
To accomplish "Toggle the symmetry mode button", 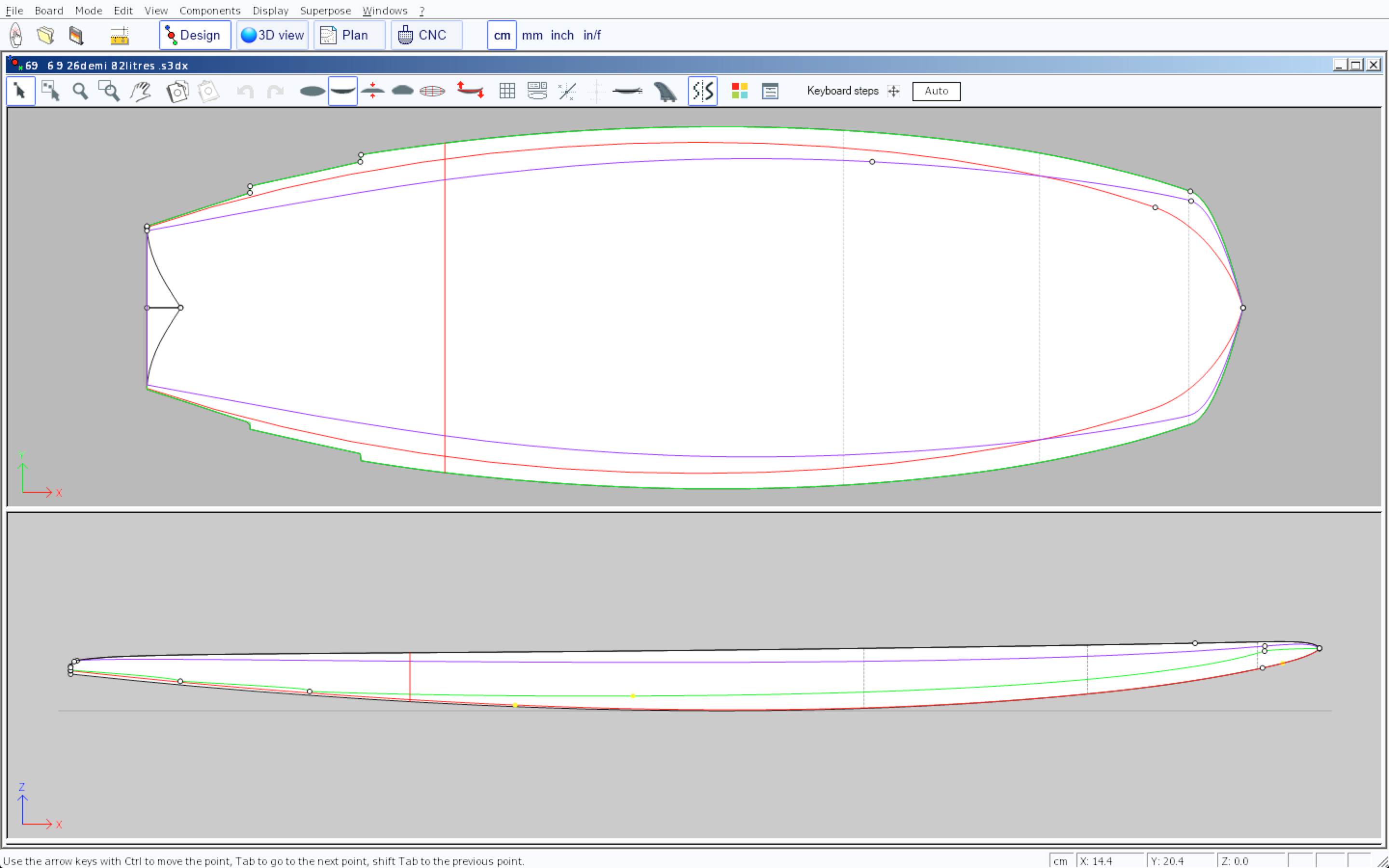I will 703,91.
